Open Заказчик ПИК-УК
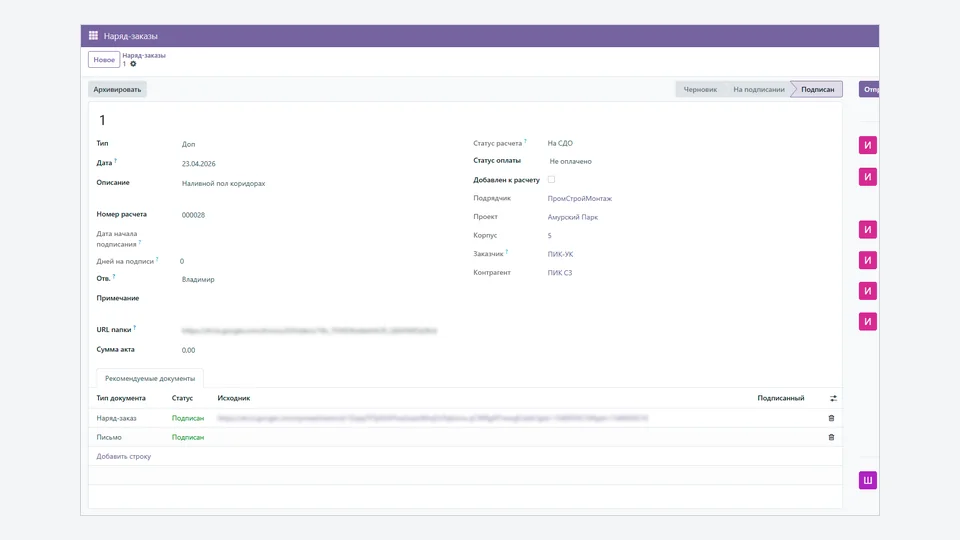The height and width of the screenshot is (540, 960). pos(560,254)
